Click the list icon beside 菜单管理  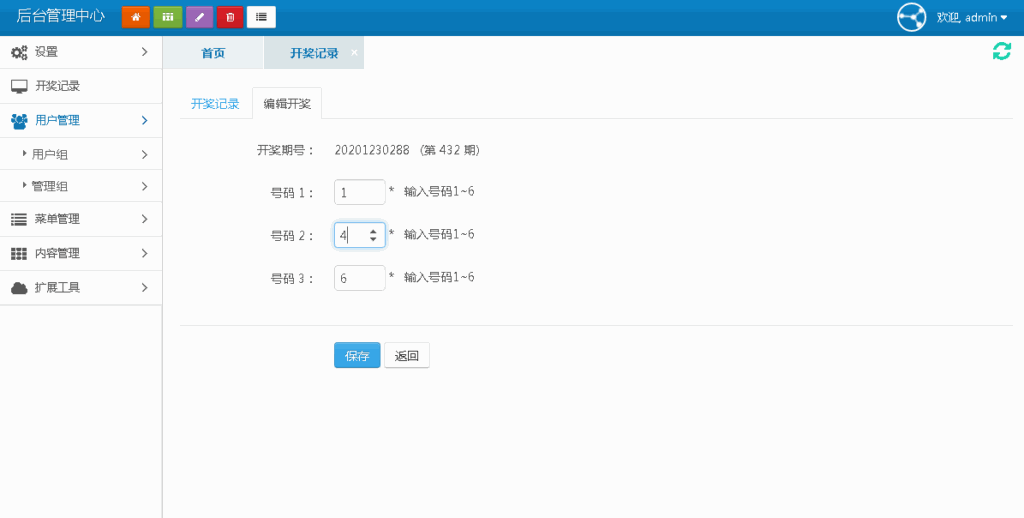pyautogui.click(x=19, y=219)
